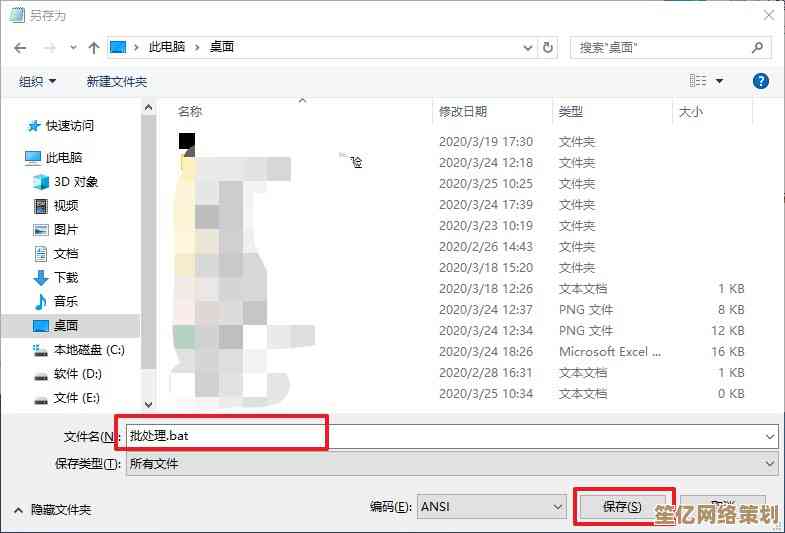Change the view layout icon
The width and height of the screenshot is (785, 533).
point(698,81)
